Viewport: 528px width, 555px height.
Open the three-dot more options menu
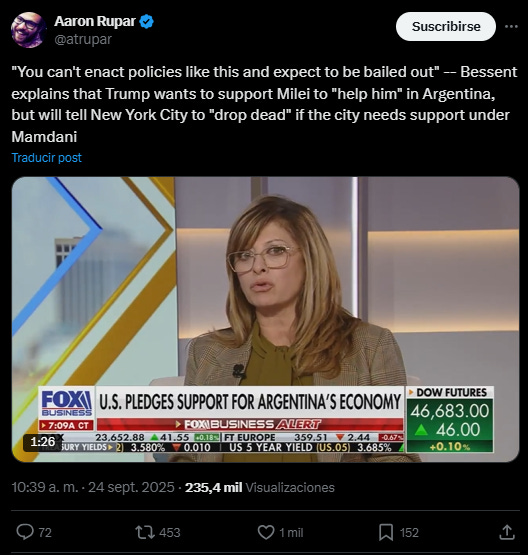(511, 27)
